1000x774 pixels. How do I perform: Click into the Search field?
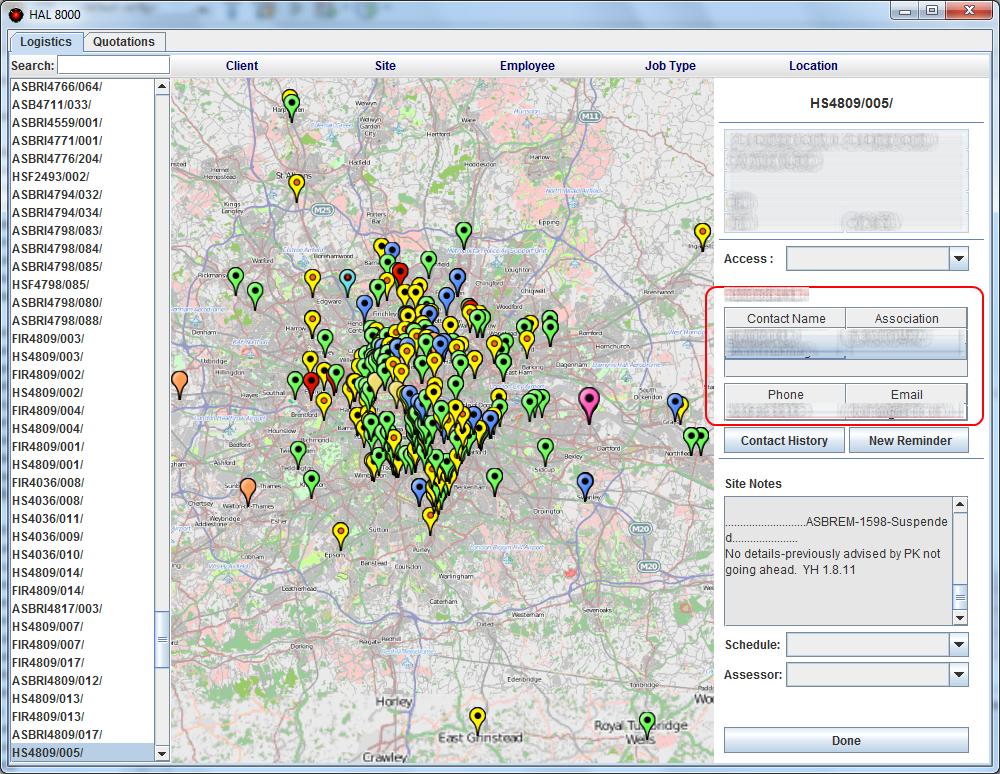[113, 66]
